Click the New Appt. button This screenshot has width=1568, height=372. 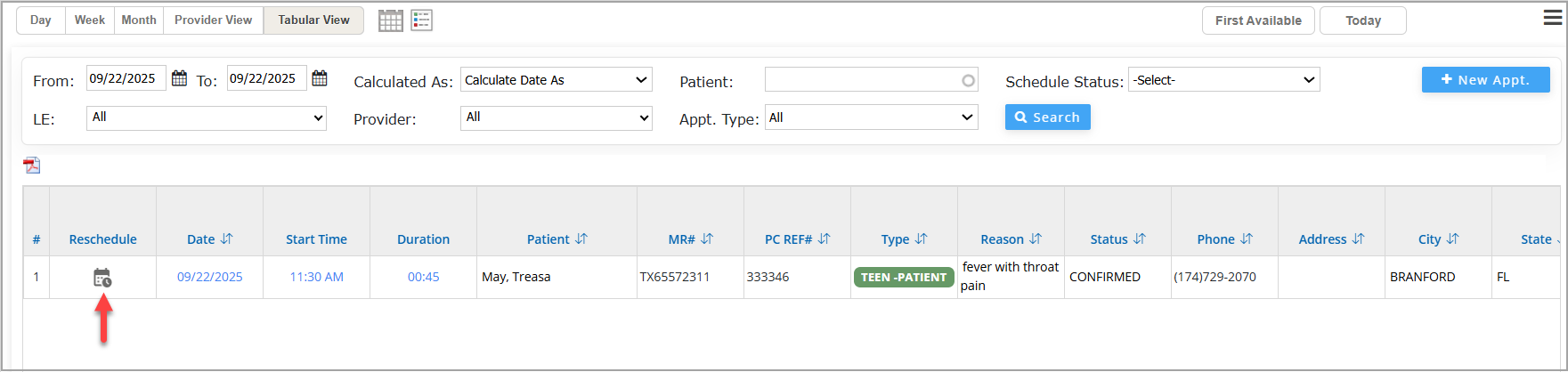click(x=1485, y=80)
